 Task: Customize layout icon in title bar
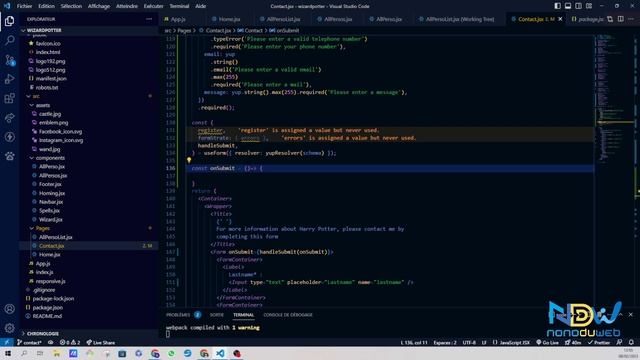[x=589, y=6]
